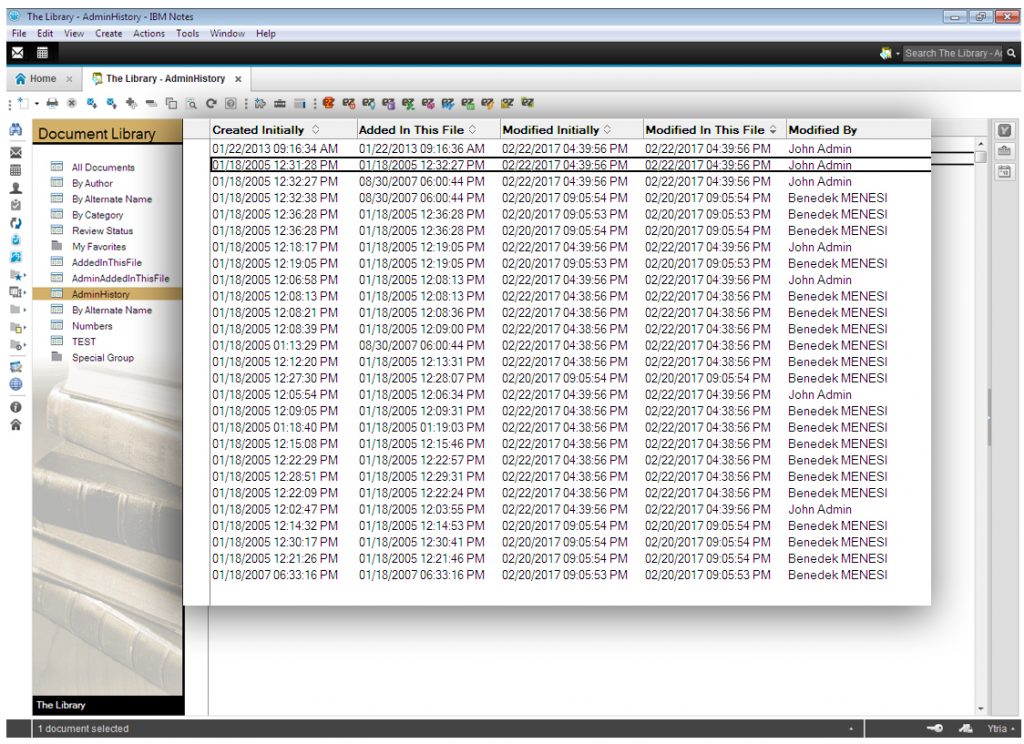Click the globe icon in the left sidebar
Image resolution: width=1024 pixels, height=744 pixels.
point(15,384)
